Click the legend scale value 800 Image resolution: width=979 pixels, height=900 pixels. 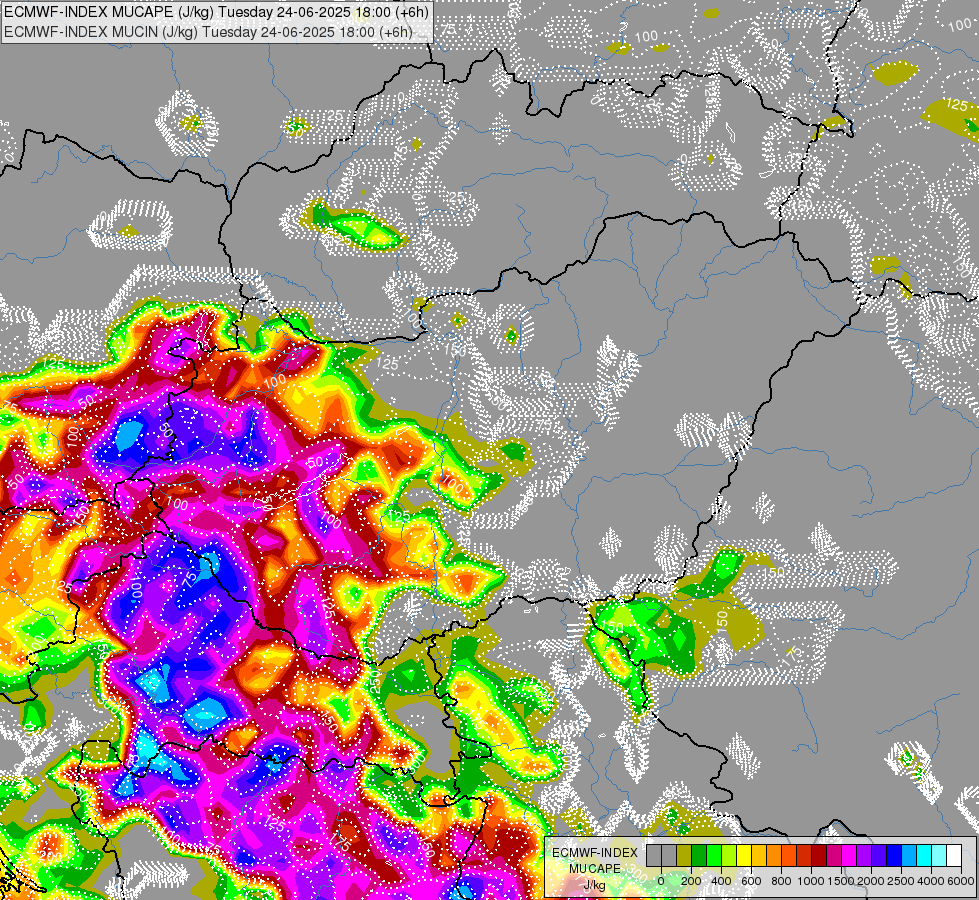tap(781, 881)
